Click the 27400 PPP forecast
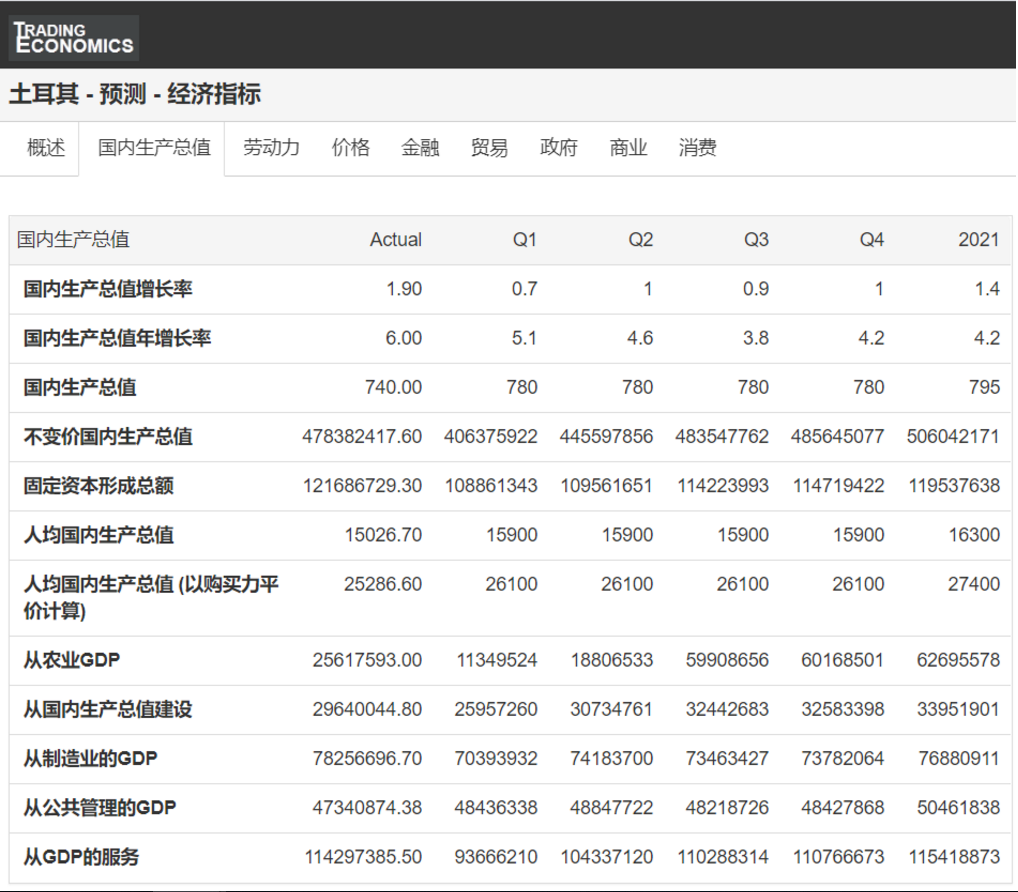 (x=974, y=585)
